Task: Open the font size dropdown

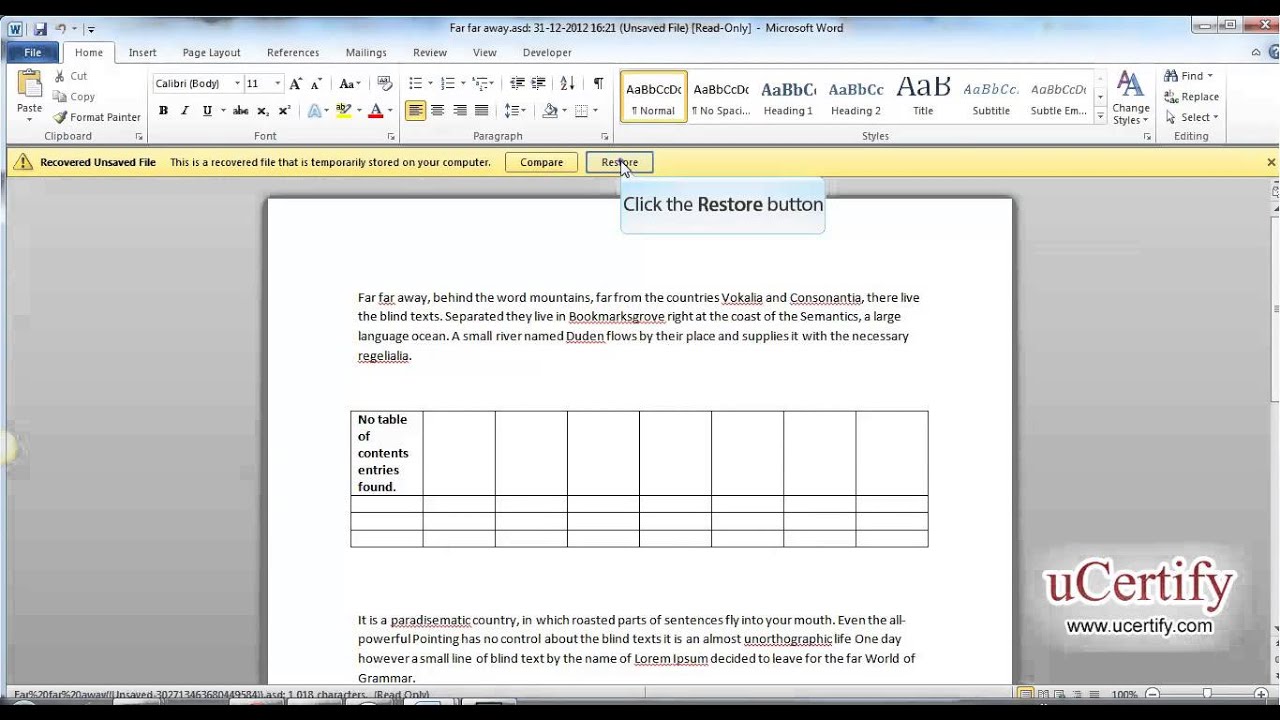Action: pyautogui.click(x=277, y=84)
